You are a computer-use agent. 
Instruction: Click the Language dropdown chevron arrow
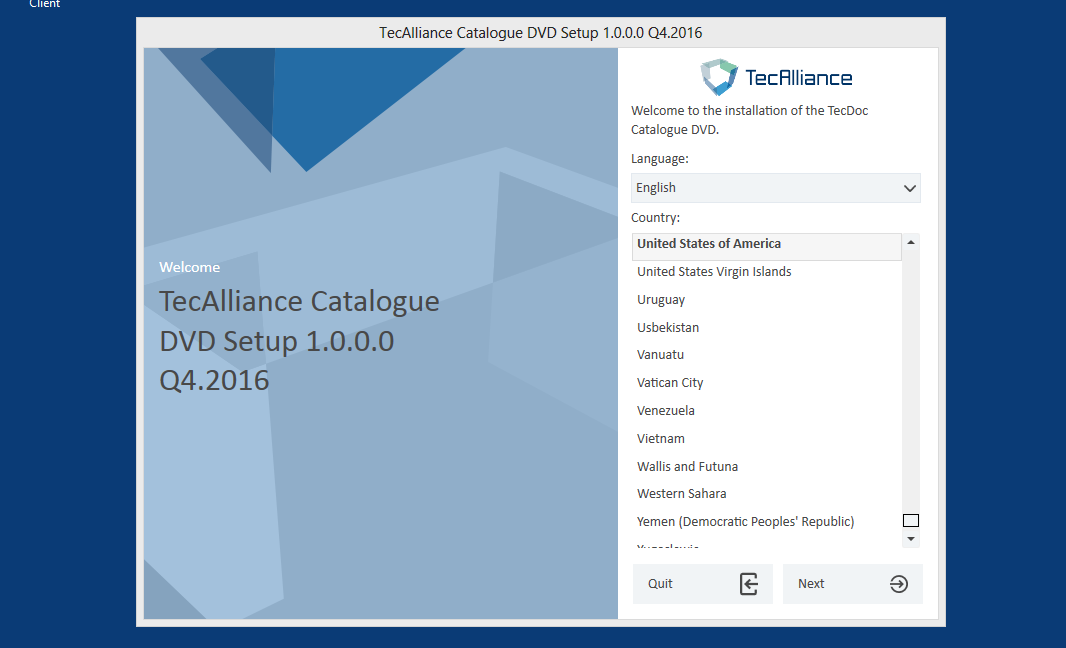(x=910, y=188)
